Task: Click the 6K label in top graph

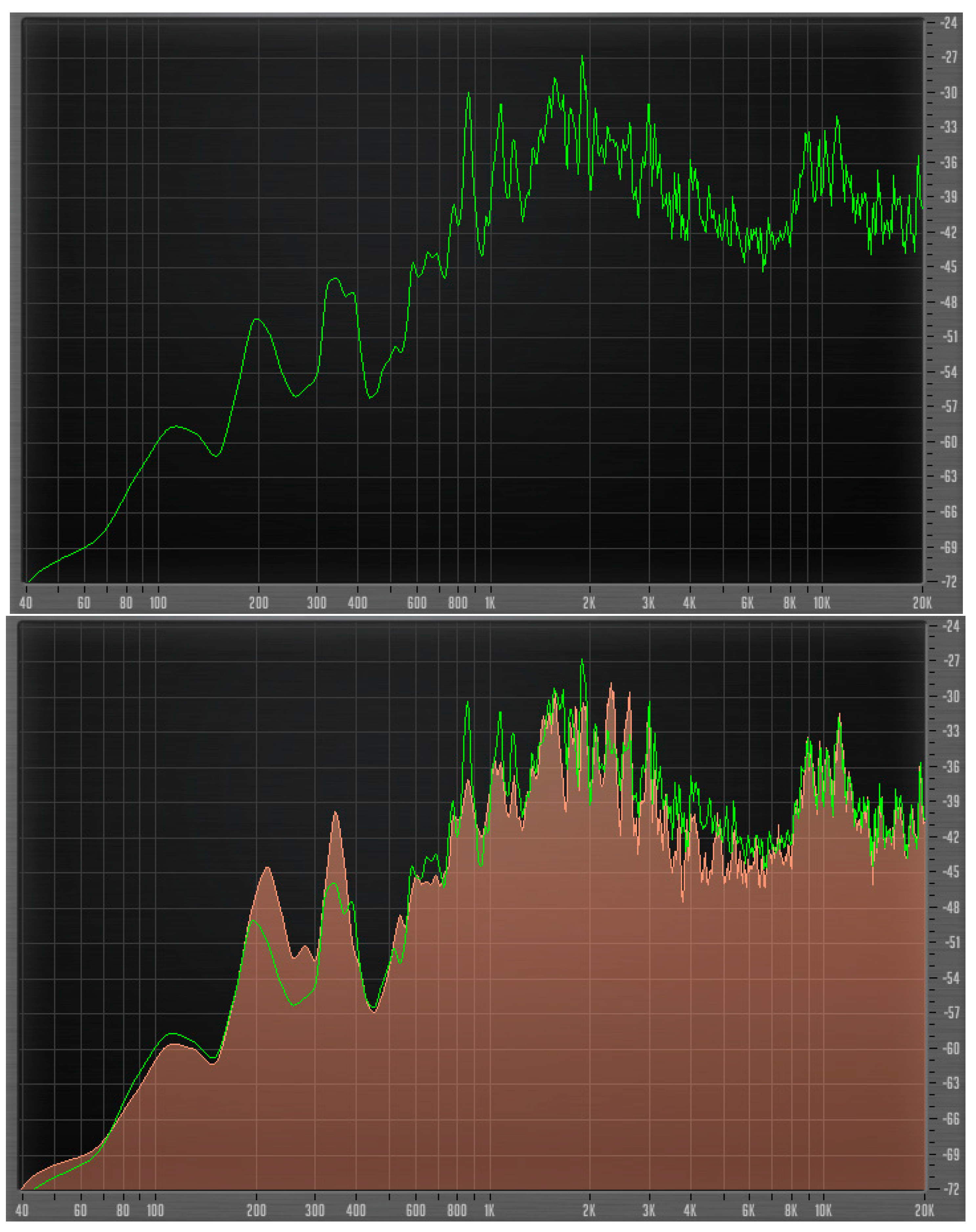Action: point(747,603)
